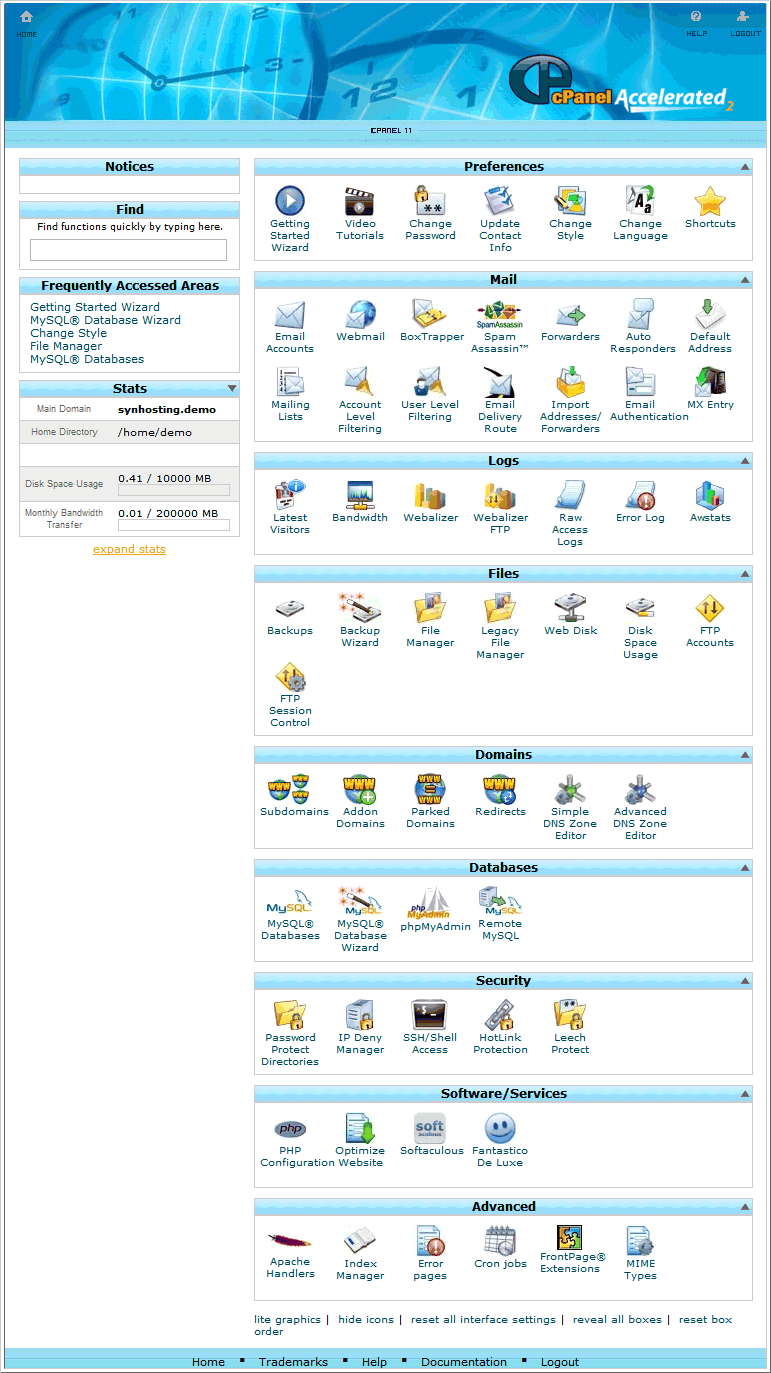Open Trademarks in footer bar
Image resolution: width=771 pixels, height=1373 pixels.
coord(293,1362)
